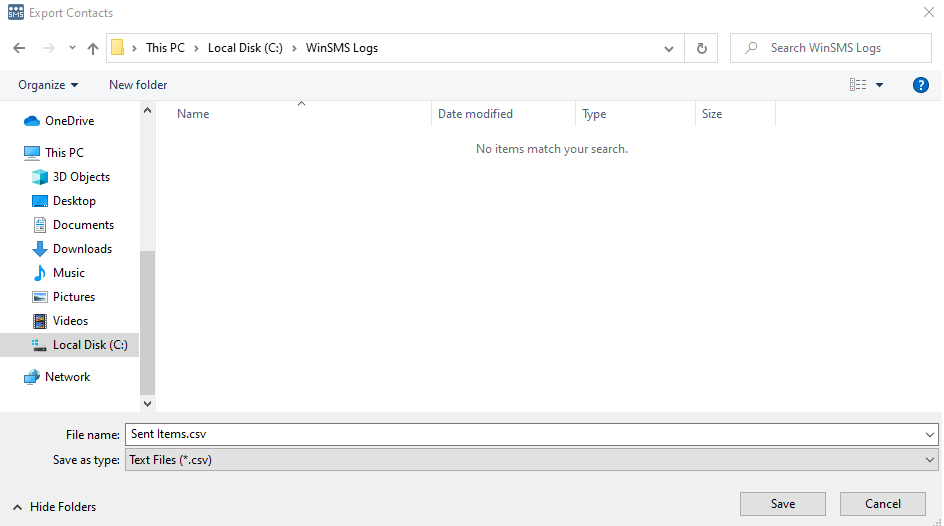Click the Network icon in sidebar
This screenshot has height=526, width=944.
32,377
